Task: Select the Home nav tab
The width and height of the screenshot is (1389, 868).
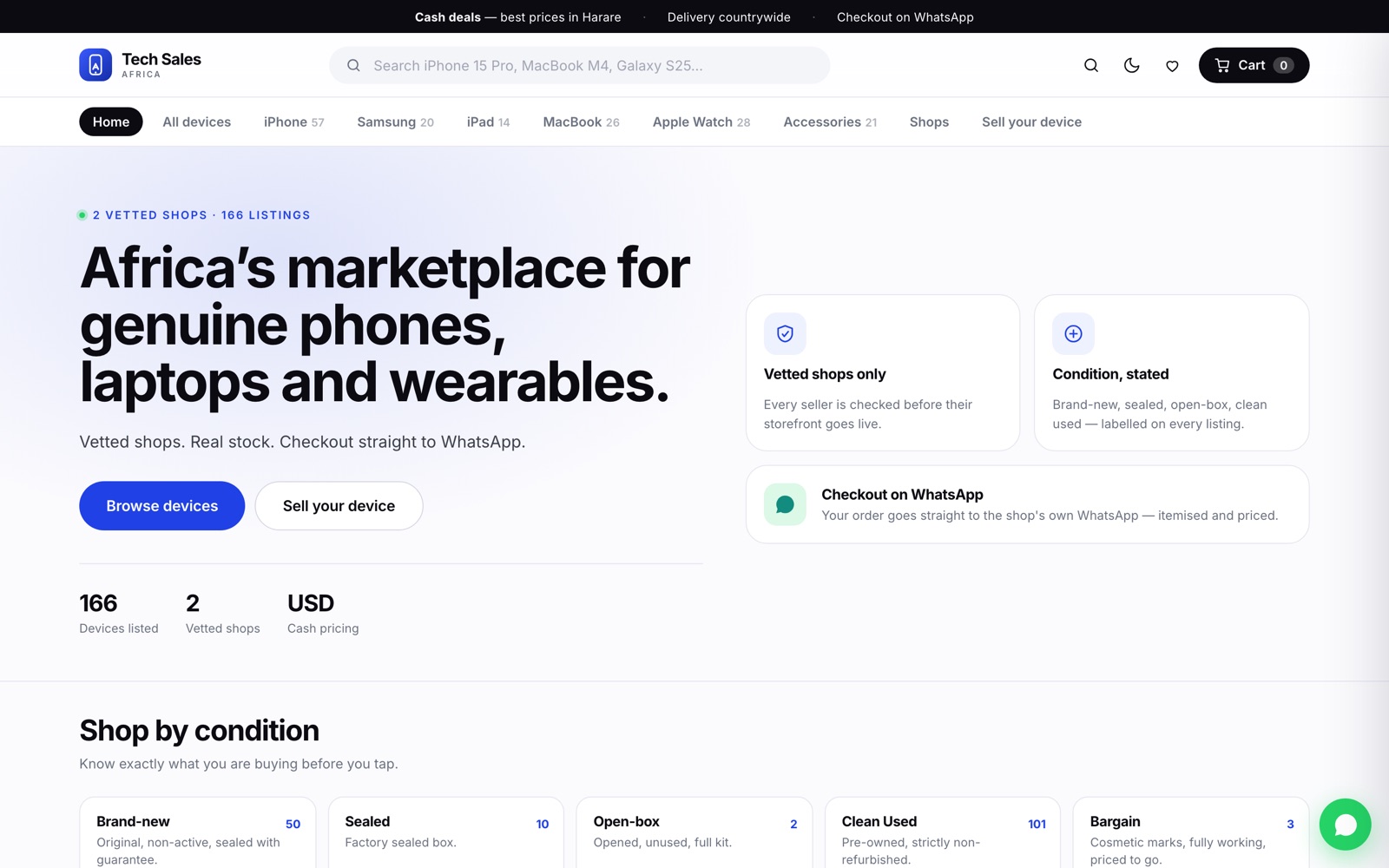Action: pyautogui.click(x=111, y=122)
